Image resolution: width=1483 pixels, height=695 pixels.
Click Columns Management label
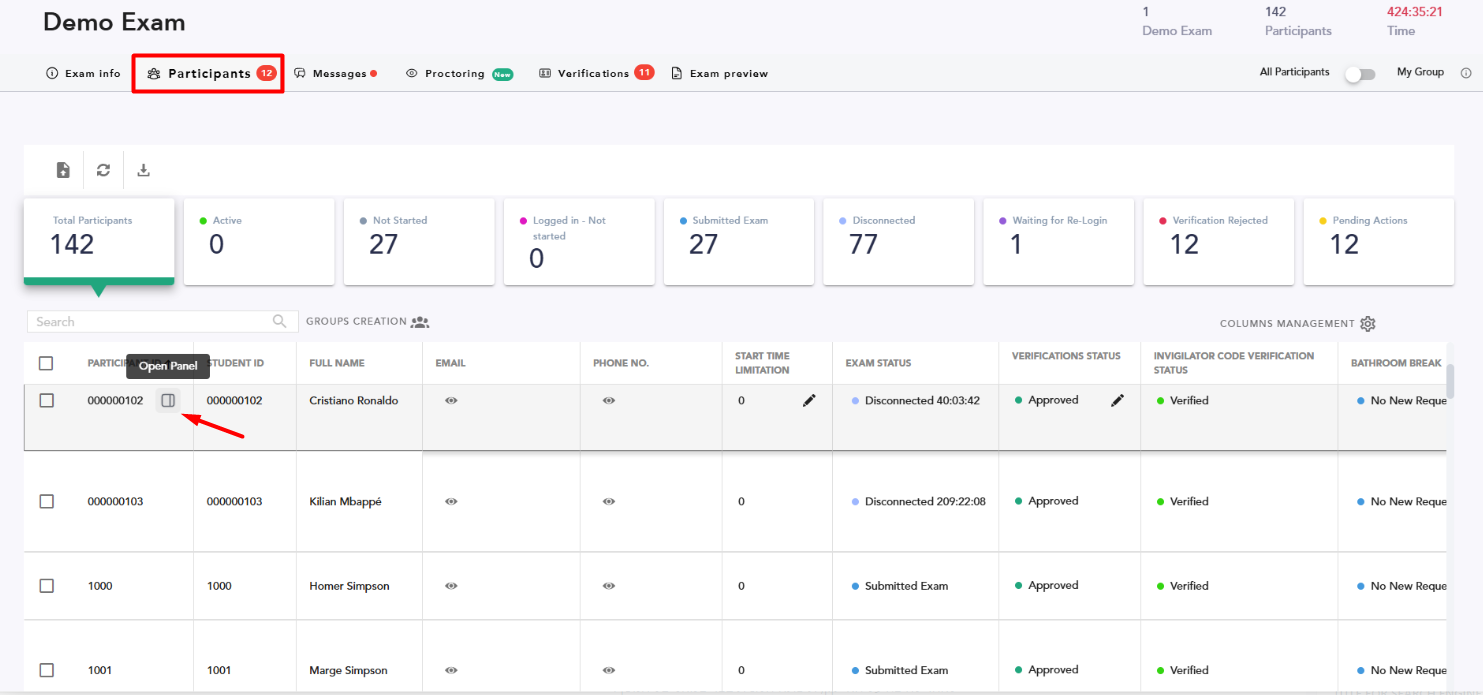(x=1287, y=324)
